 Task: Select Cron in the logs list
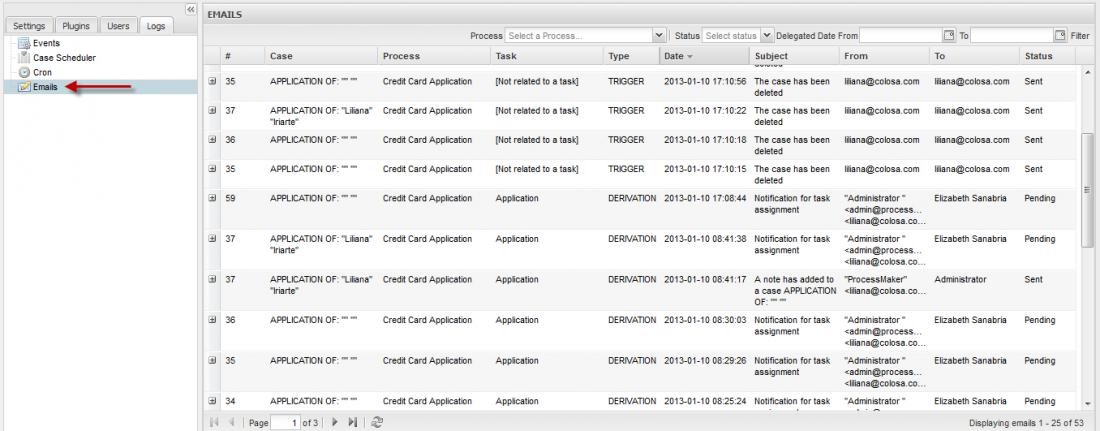tap(42, 73)
